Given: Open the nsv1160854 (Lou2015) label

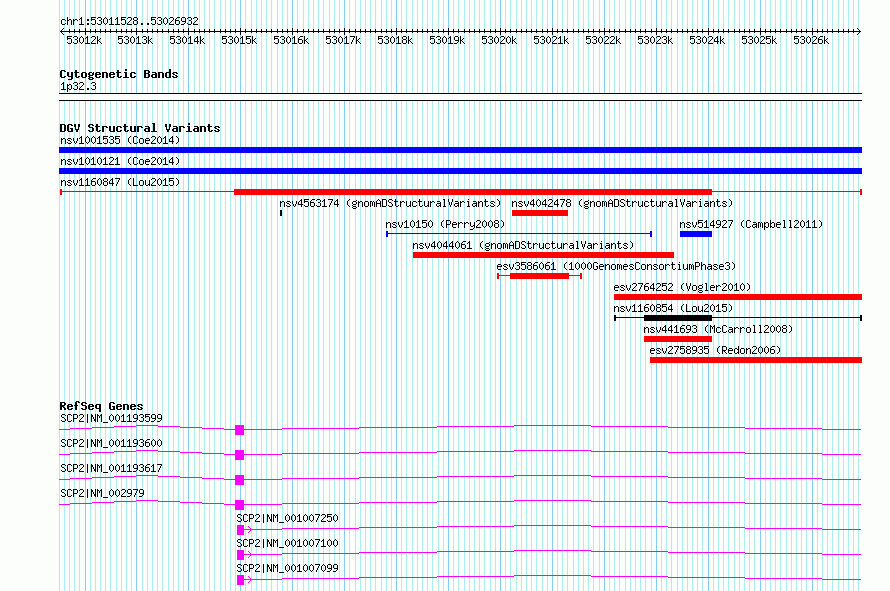Looking at the screenshot, I should point(673,308).
